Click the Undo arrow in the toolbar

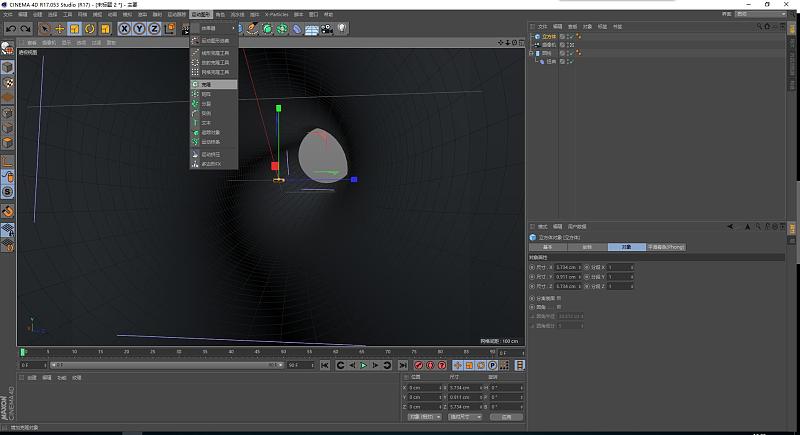pyautogui.click(x=10, y=29)
